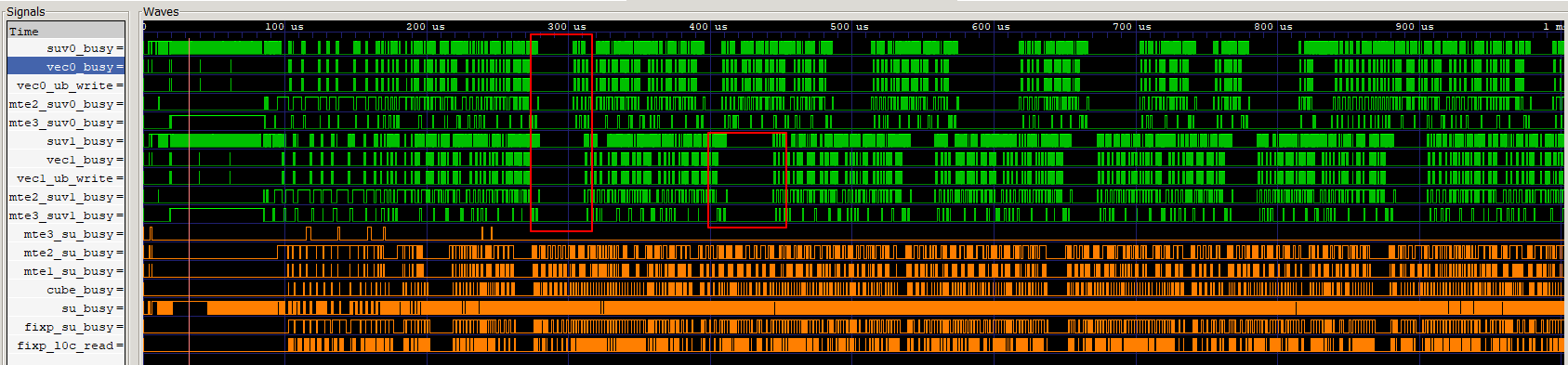Select mte2_suv0_busy in signal list
Screen dimensions: 1568x365
click(66, 104)
